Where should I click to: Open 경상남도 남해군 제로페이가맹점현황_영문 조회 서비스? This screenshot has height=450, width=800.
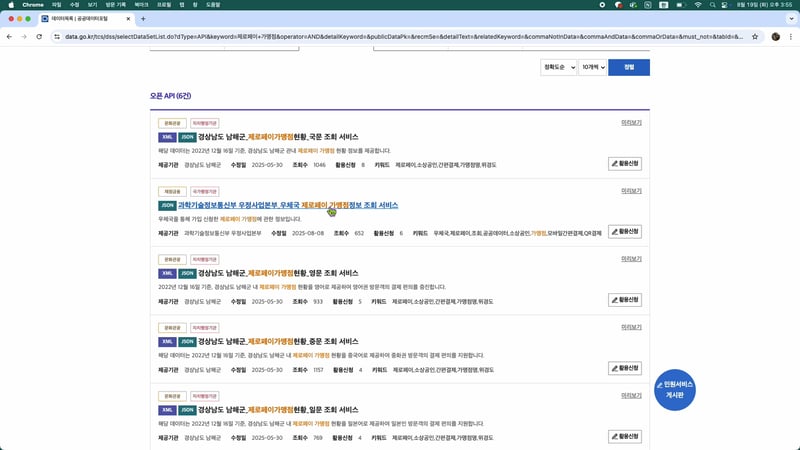(x=278, y=273)
